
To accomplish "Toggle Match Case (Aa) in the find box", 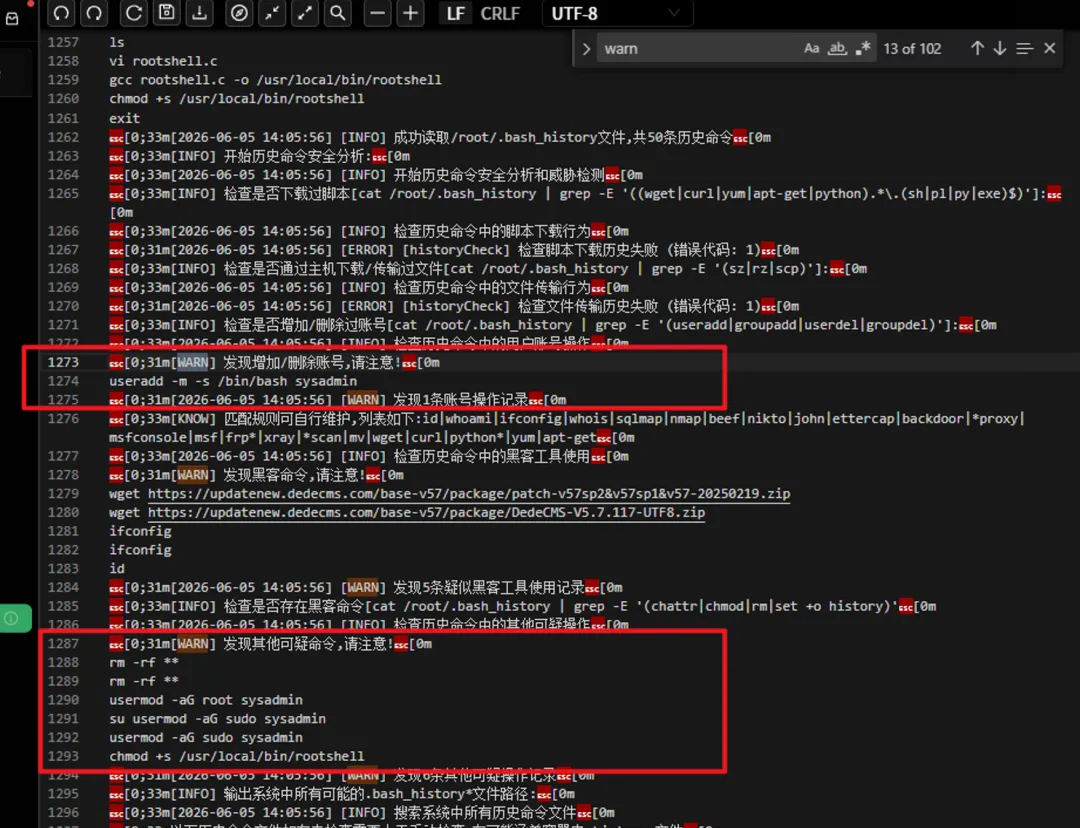I will click(x=811, y=48).
